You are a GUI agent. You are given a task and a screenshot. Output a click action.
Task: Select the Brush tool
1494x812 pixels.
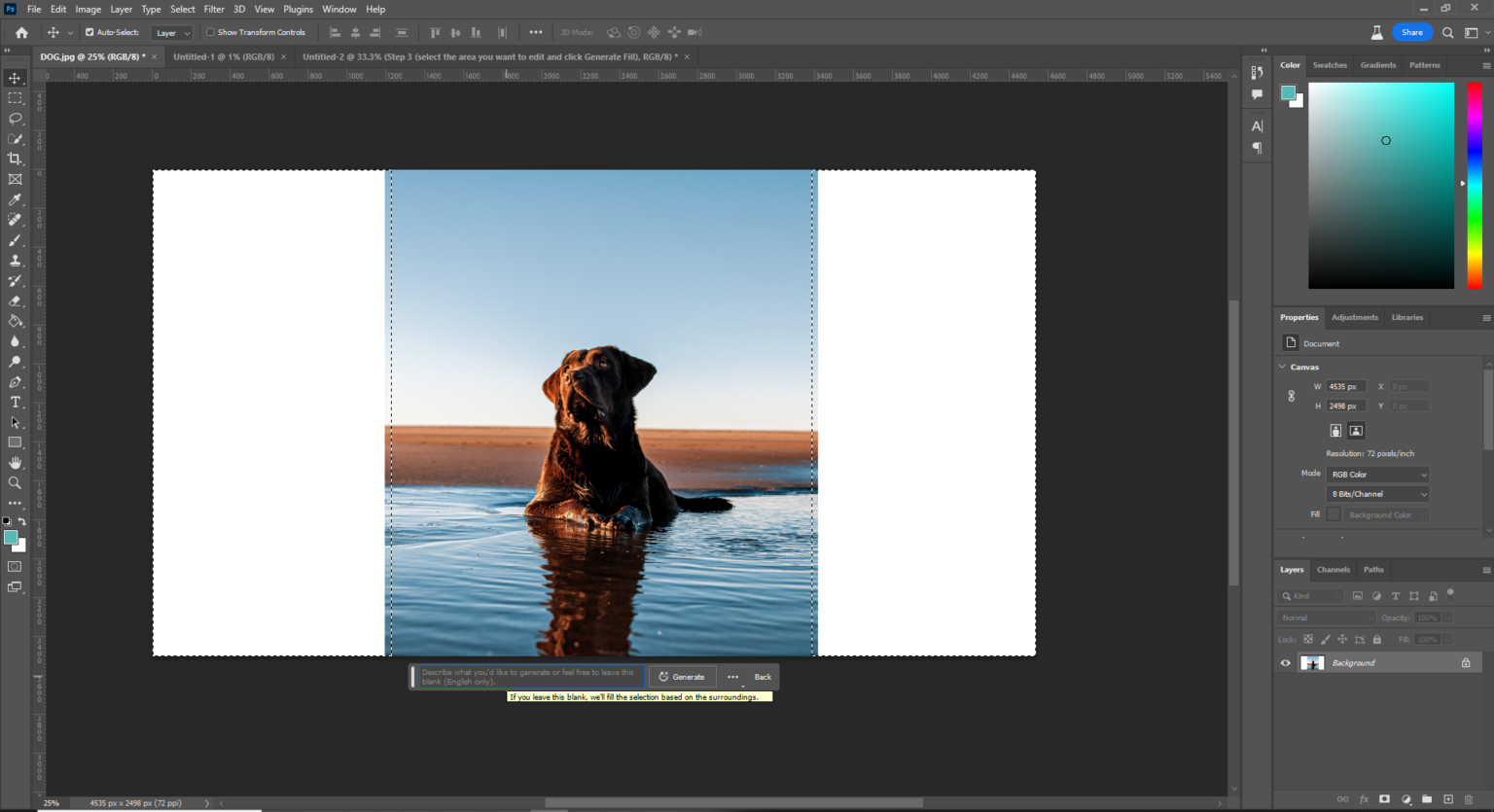(x=15, y=240)
